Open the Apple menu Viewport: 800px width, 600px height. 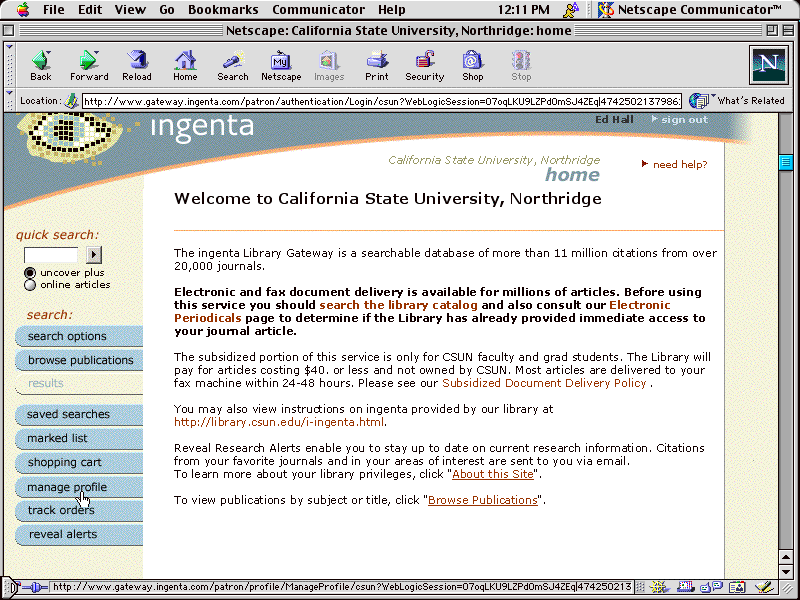(23, 9)
